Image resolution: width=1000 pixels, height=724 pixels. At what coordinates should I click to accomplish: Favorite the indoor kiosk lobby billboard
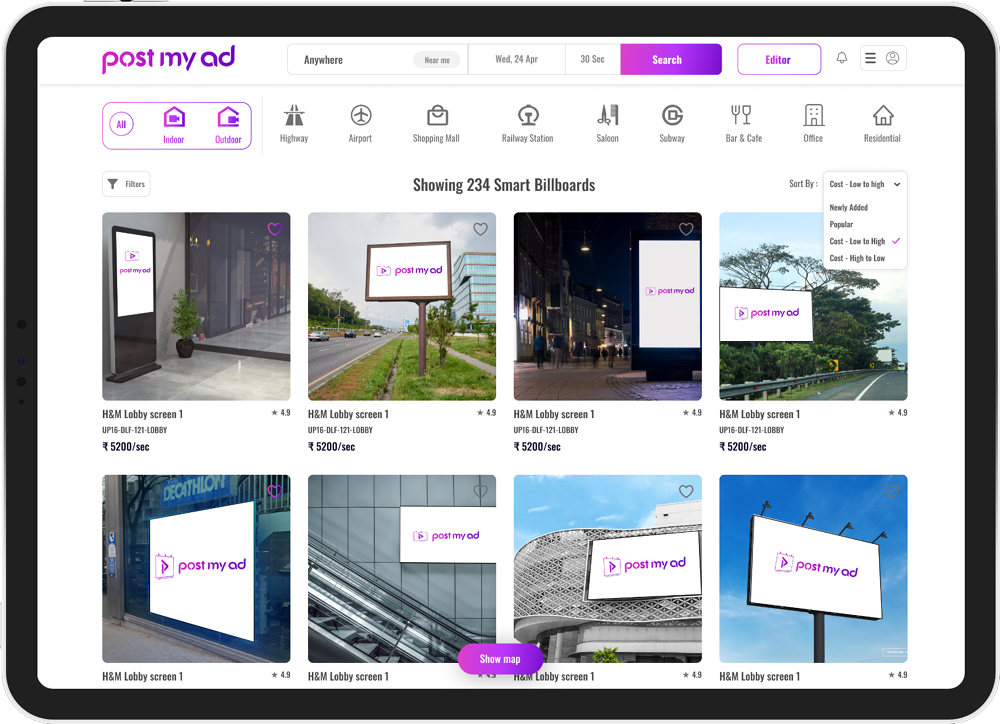(275, 229)
